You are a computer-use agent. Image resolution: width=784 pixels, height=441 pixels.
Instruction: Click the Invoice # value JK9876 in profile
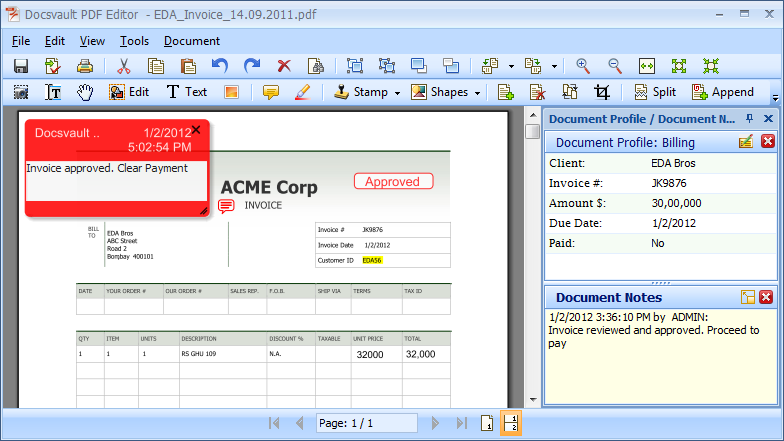(668, 183)
